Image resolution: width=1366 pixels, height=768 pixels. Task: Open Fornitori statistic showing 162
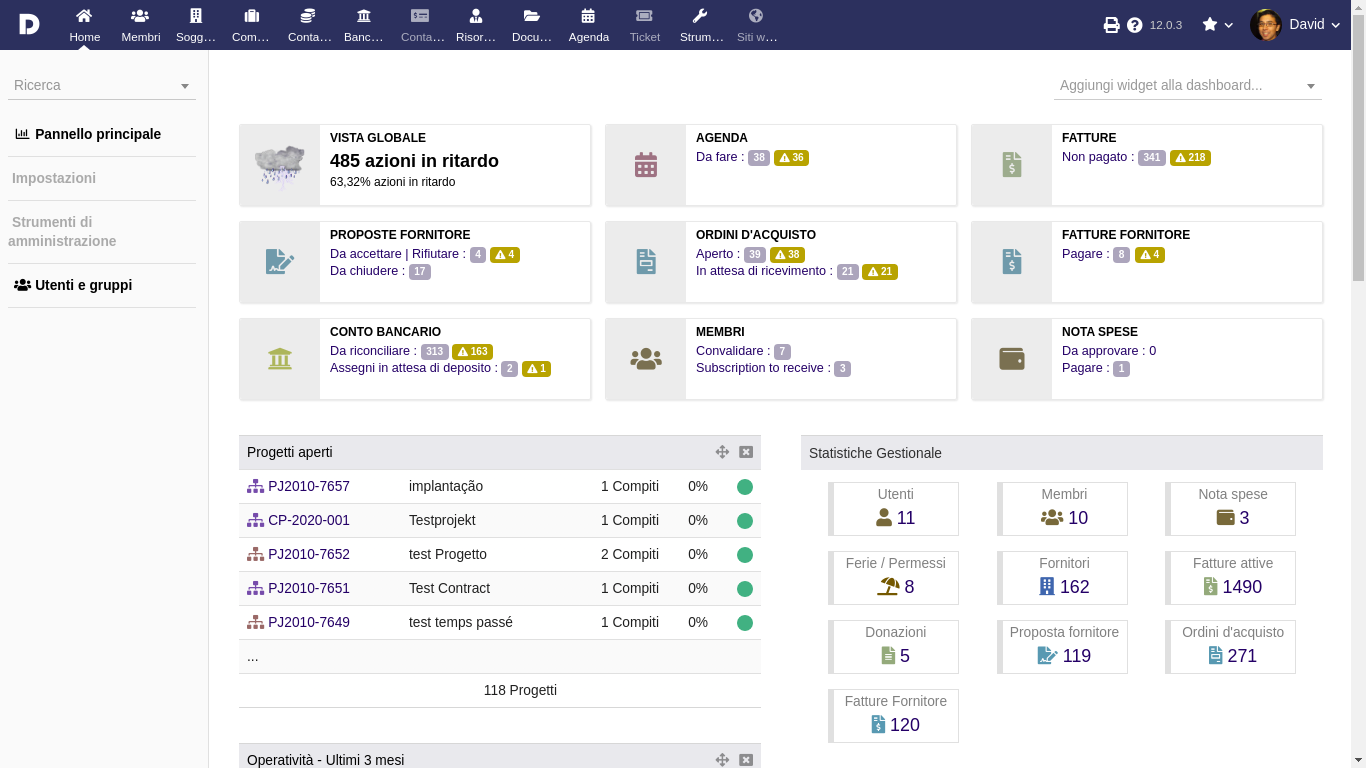coord(1063,578)
